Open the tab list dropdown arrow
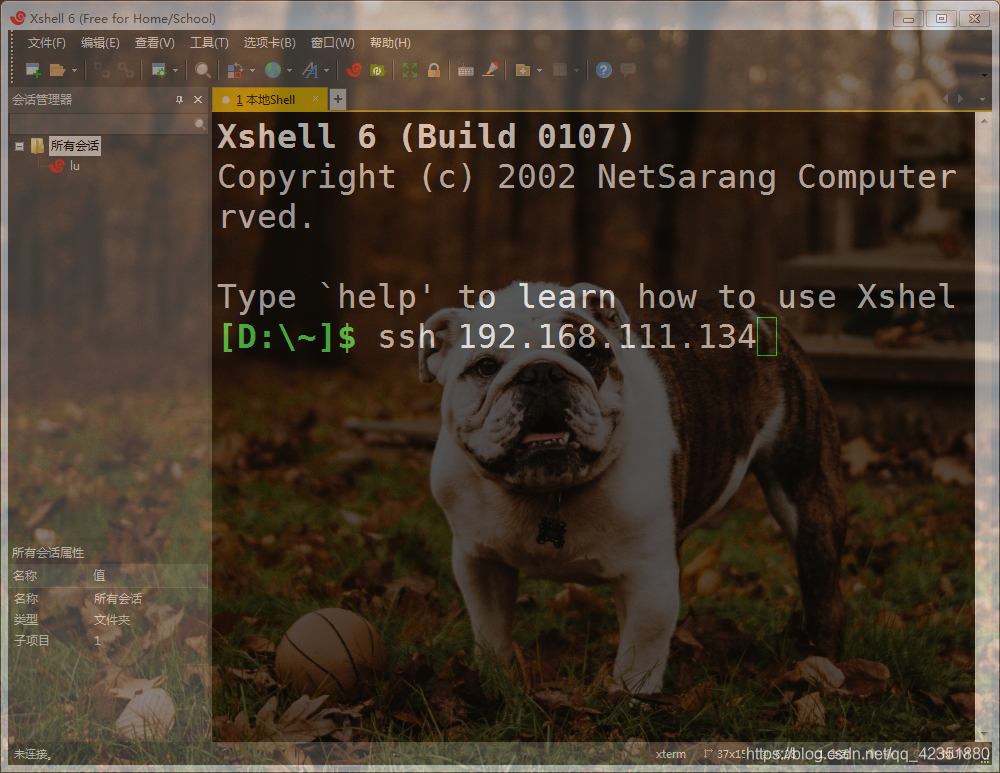This screenshot has height=773, width=1000. tap(982, 99)
